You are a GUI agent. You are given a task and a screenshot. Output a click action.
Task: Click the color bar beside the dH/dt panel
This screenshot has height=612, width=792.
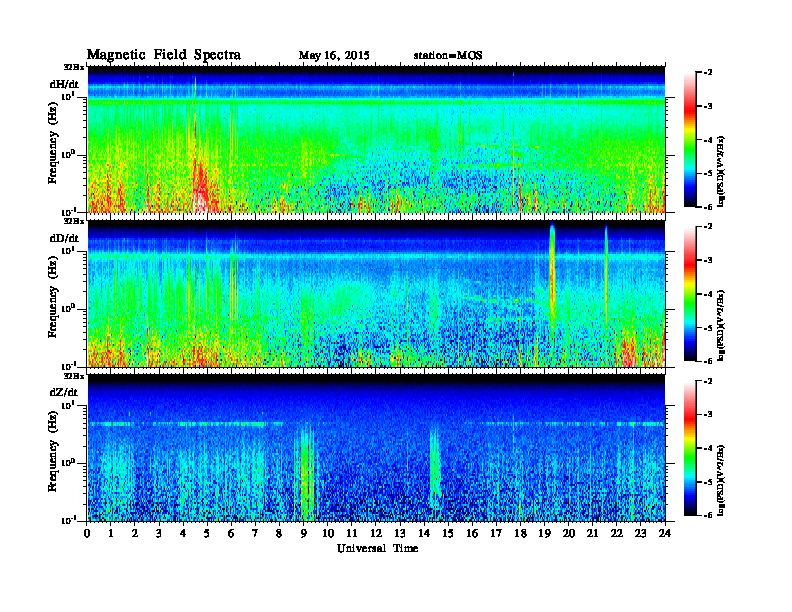coord(690,140)
